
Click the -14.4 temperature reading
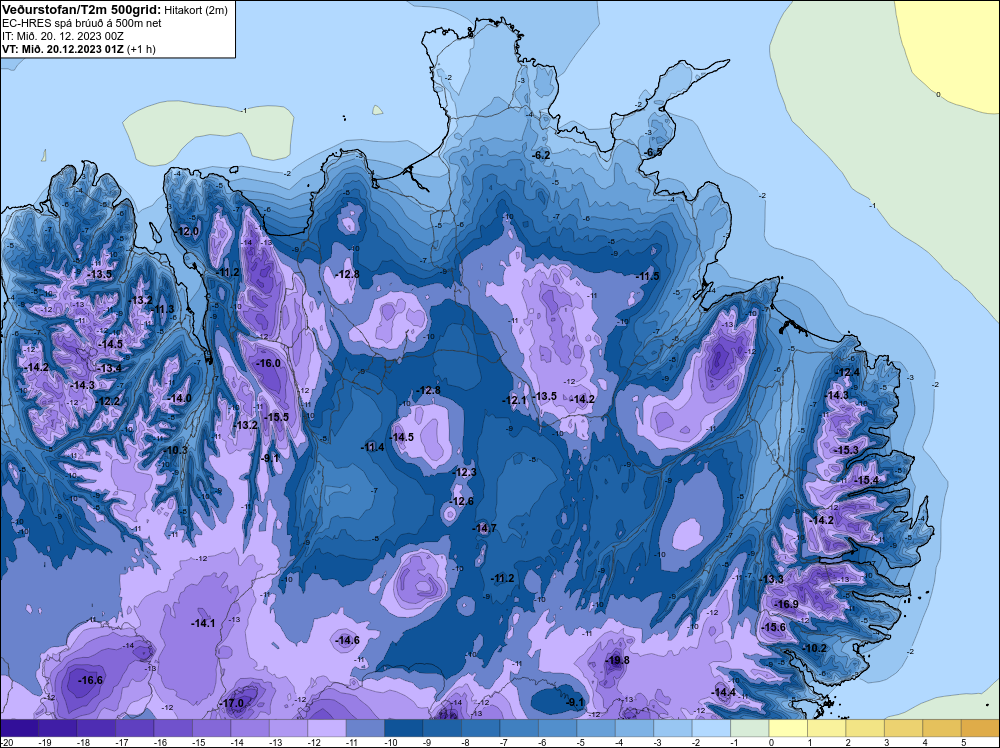coord(723,692)
